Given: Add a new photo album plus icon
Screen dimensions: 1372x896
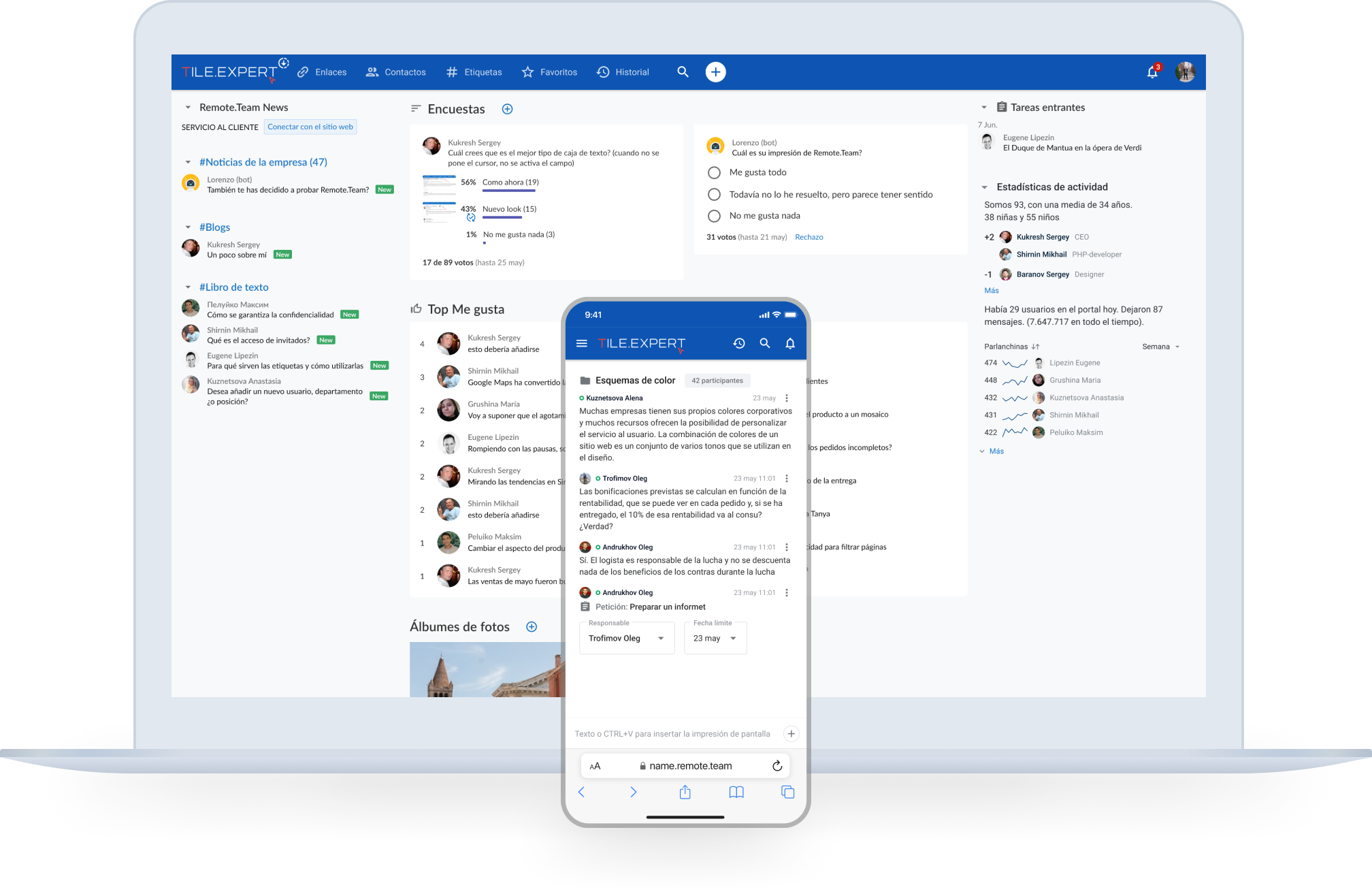Looking at the screenshot, I should (532, 627).
